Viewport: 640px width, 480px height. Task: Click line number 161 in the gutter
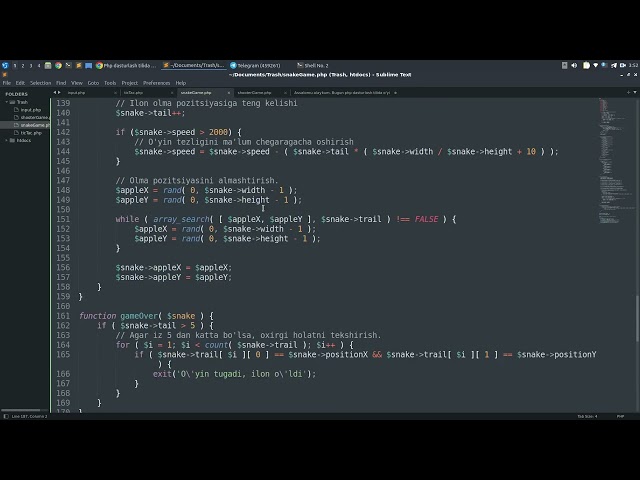63,316
